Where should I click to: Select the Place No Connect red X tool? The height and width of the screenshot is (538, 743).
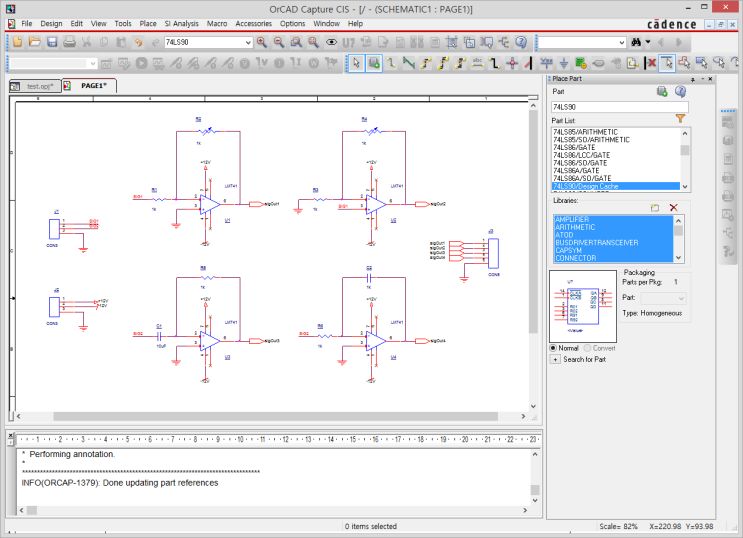click(x=651, y=63)
